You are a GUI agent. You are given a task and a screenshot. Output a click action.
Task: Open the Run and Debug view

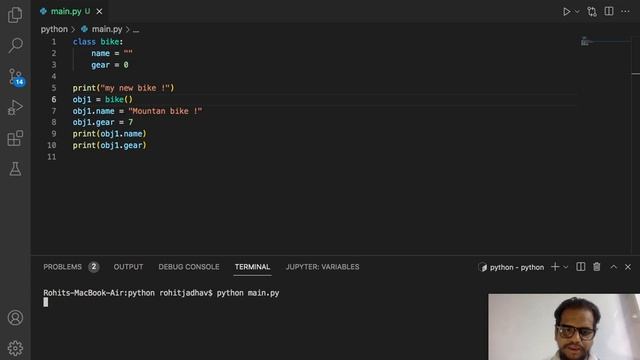[15, 107]
